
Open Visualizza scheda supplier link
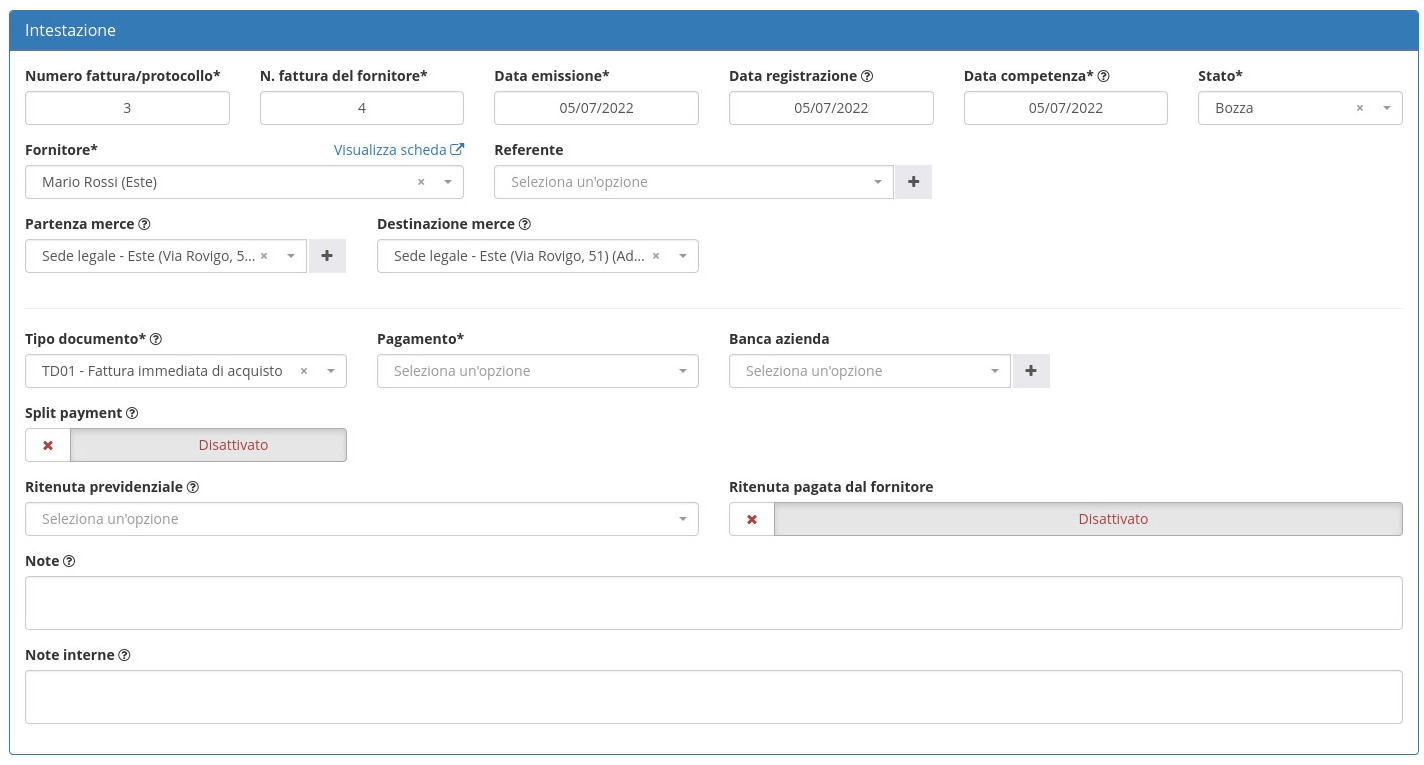(398, 150)
